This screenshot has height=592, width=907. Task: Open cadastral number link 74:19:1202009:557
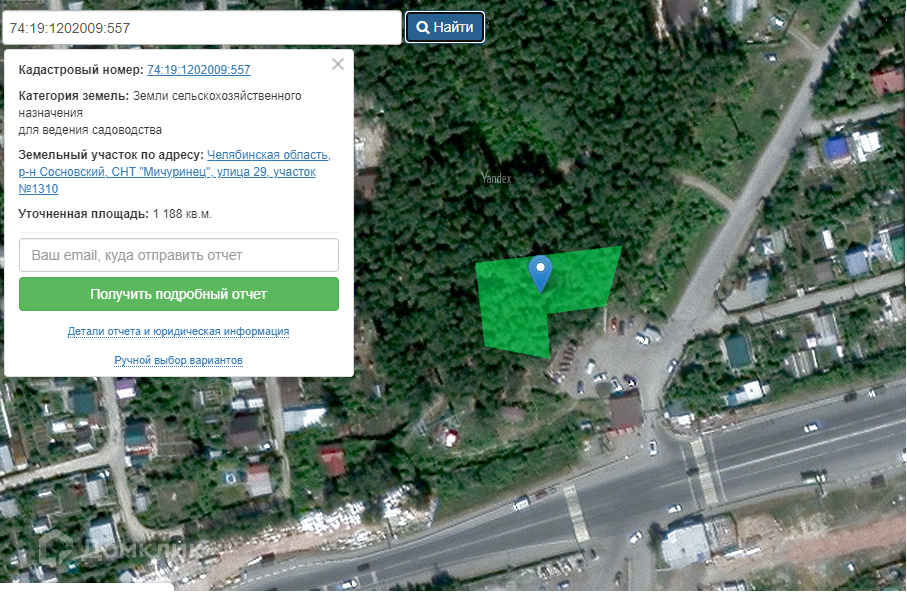198,69
